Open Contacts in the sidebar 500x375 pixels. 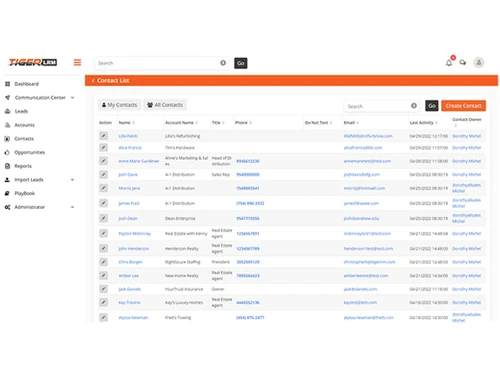(x=24, y=139)
